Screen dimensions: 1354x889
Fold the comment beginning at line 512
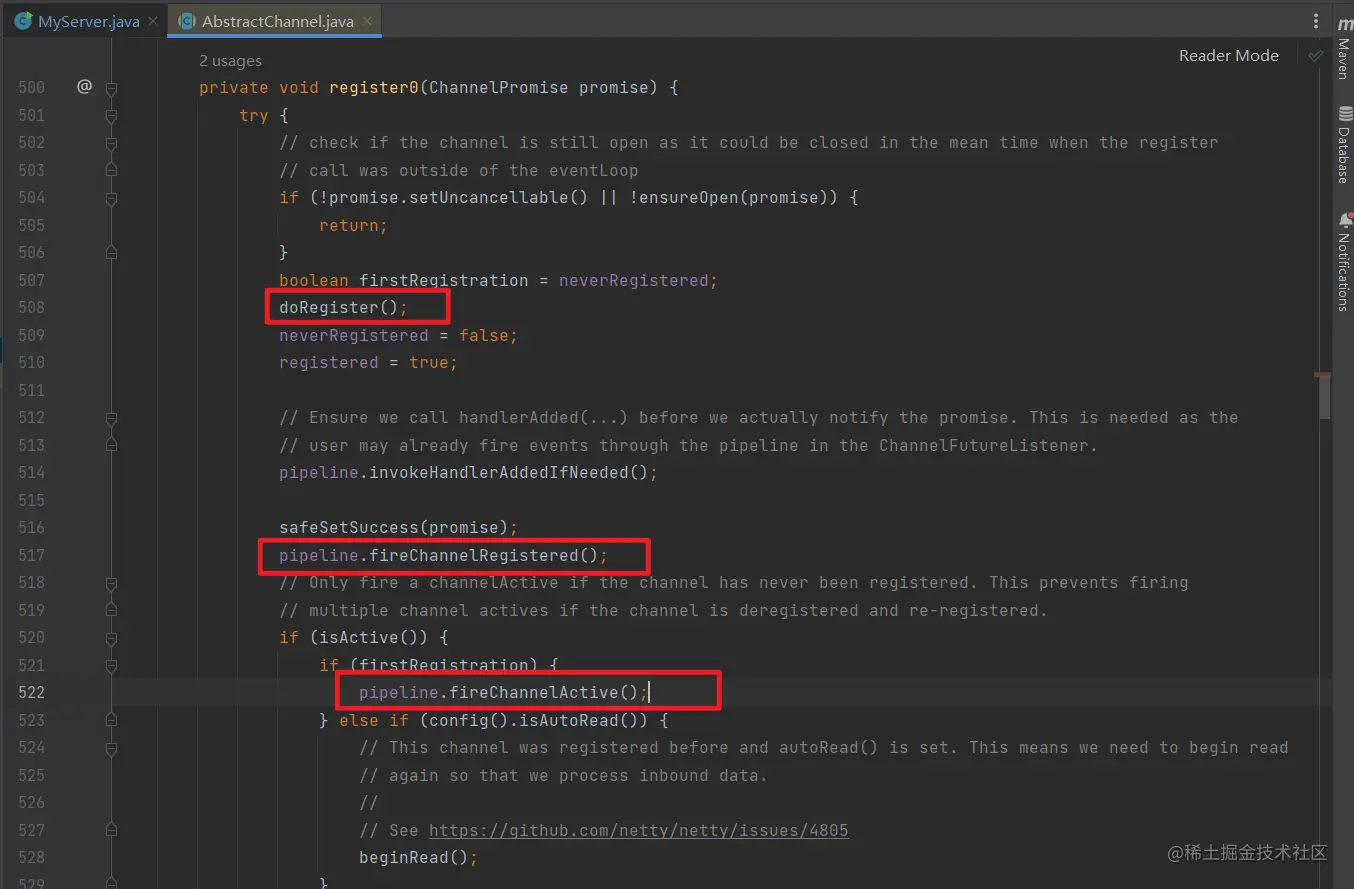tap(111, 418)
